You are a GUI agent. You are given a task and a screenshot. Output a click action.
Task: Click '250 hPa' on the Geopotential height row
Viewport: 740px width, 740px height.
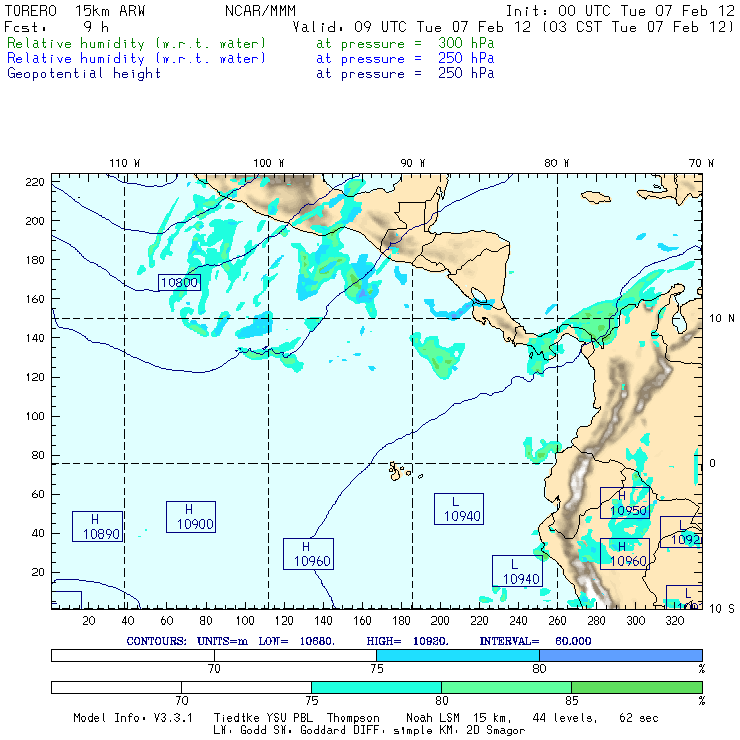466,73
